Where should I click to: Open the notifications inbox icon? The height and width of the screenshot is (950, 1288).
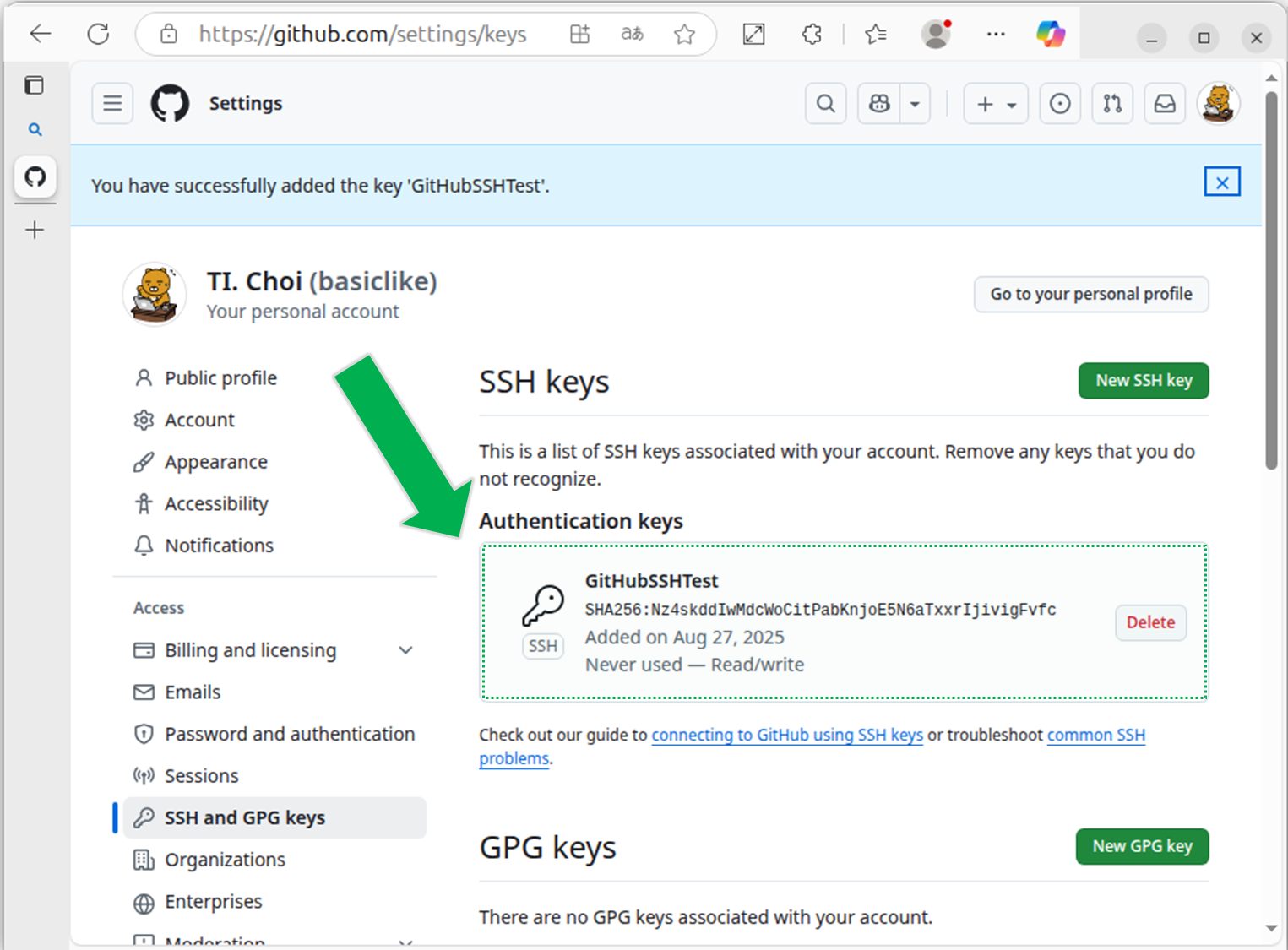(1165, 103)
